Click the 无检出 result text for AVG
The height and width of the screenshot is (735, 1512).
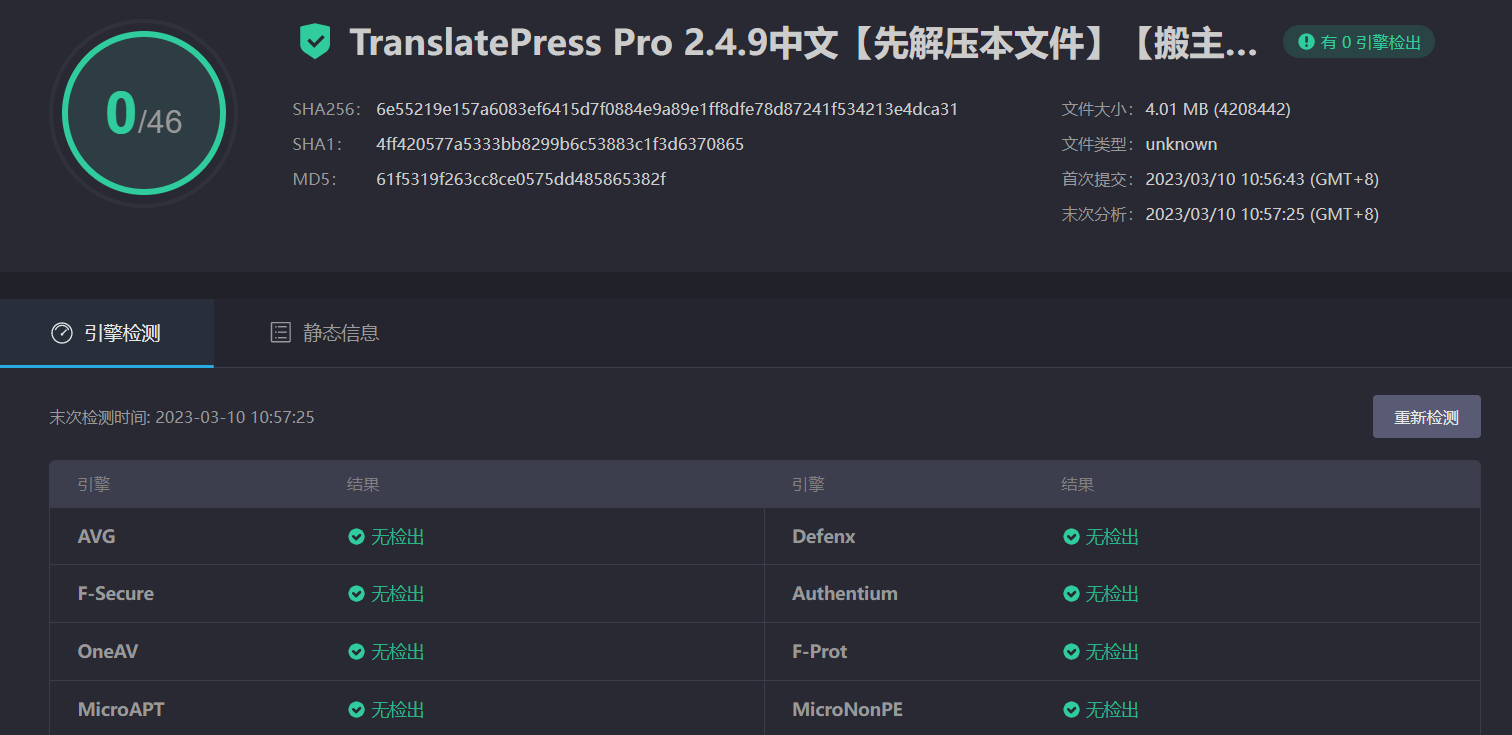[398, 537]
